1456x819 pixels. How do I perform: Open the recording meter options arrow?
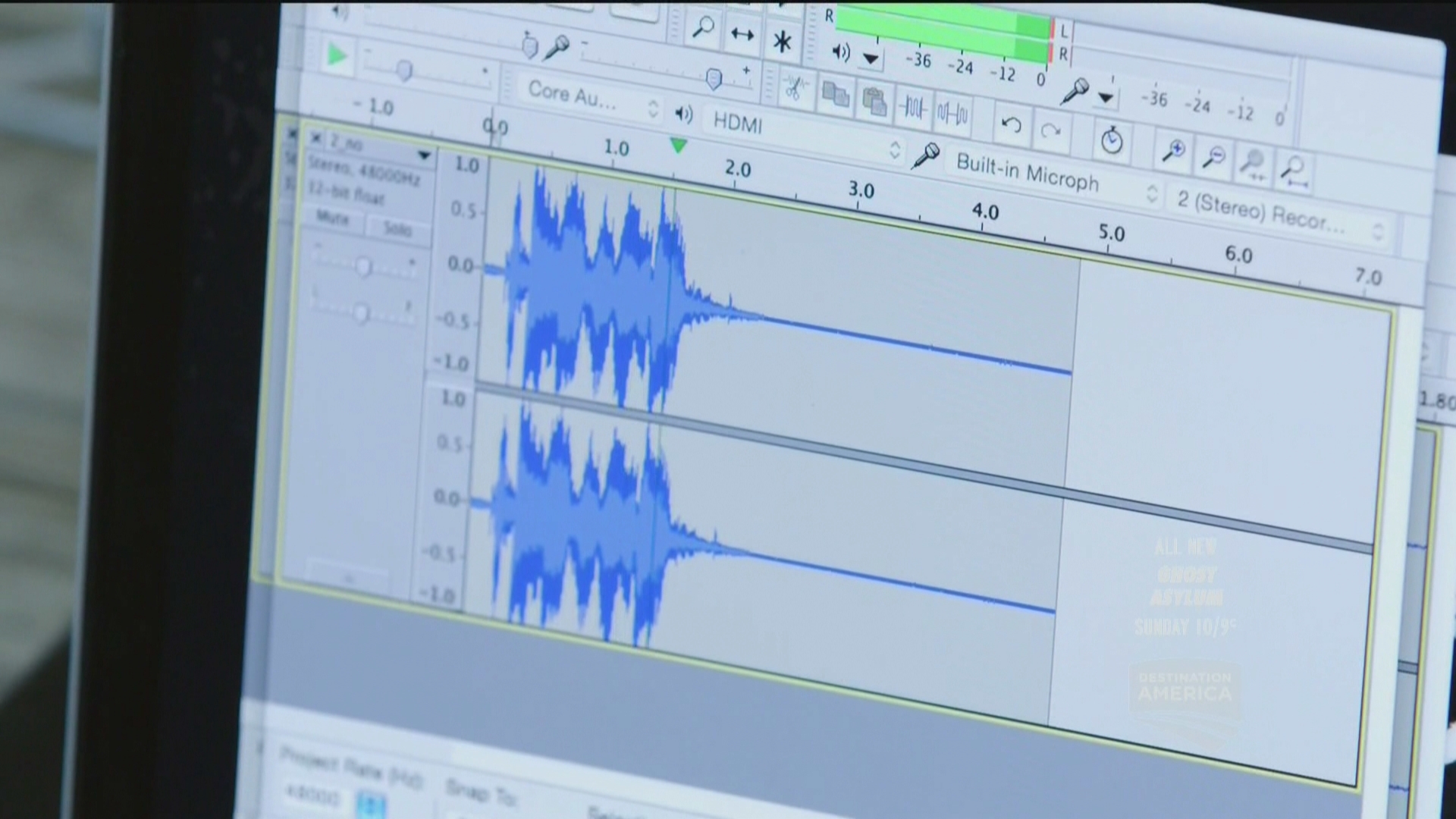pyautogui.click(x=1106, y=98)
